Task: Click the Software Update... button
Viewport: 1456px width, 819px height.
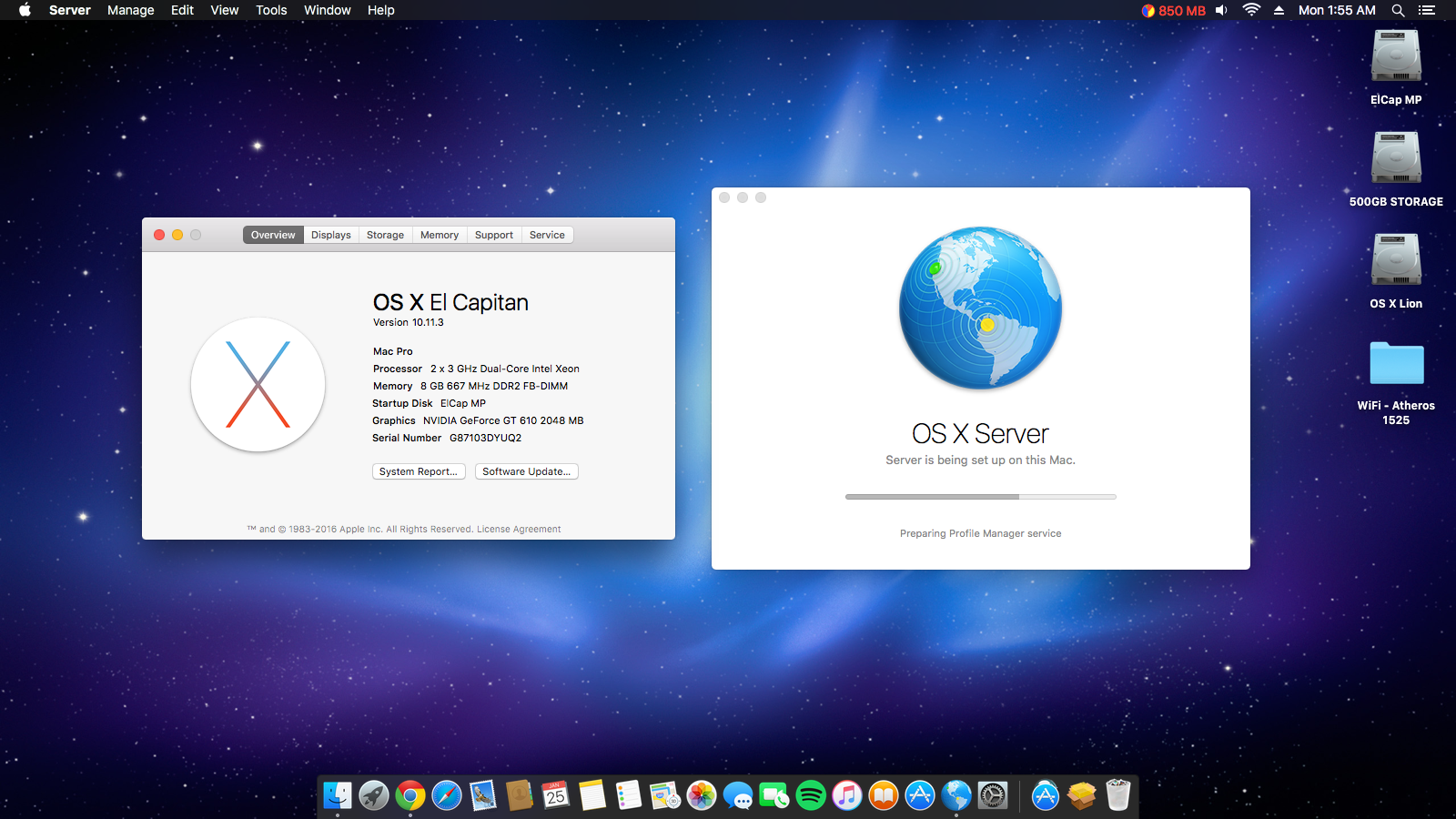Action: click(527, 471)
